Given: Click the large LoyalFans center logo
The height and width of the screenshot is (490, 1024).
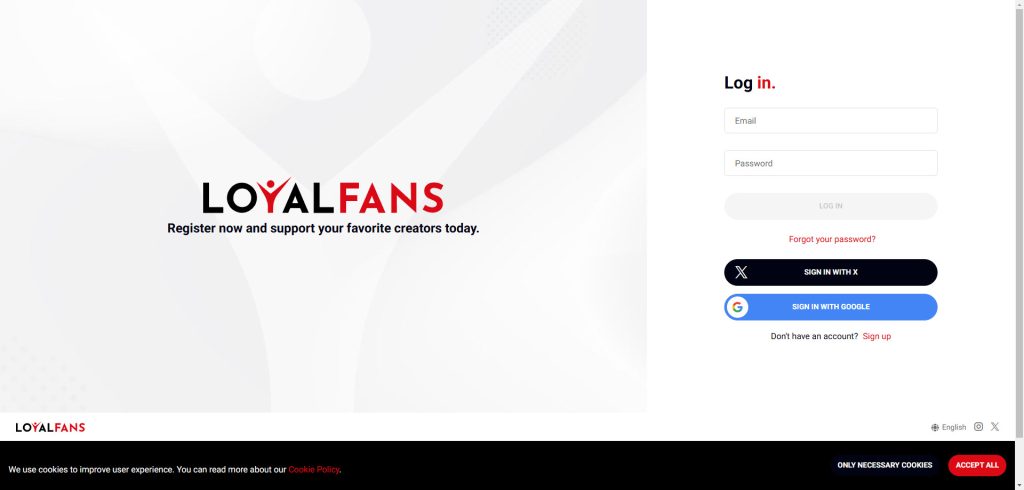Looking at the screenshot, I should tap(323, 196).
